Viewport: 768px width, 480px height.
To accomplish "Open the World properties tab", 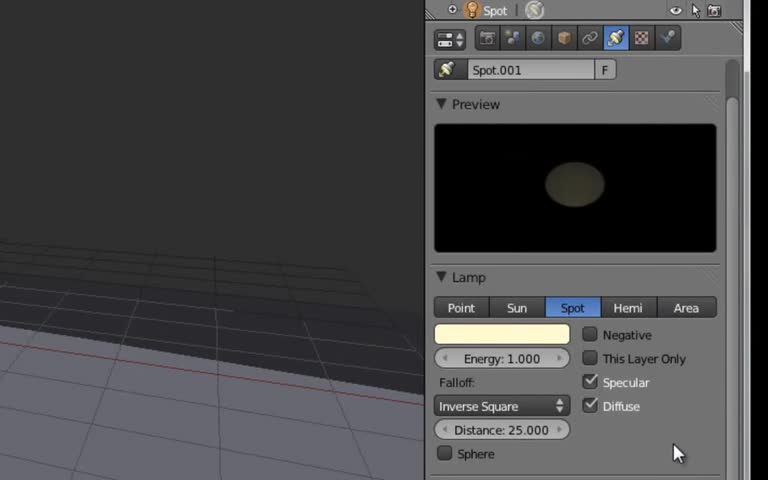I will click(538, 38).
